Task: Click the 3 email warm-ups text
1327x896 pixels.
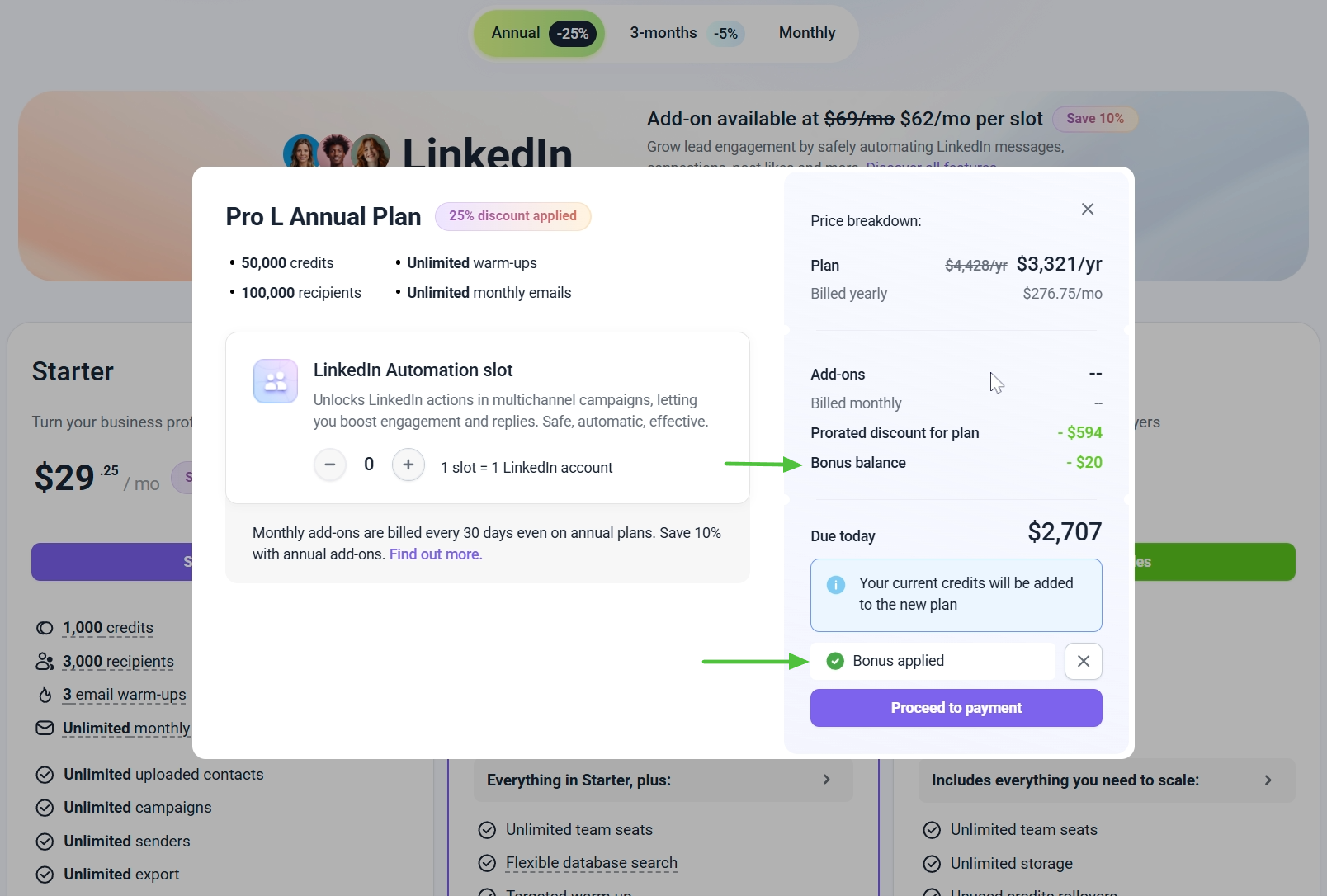Action: tap(125, 695)
